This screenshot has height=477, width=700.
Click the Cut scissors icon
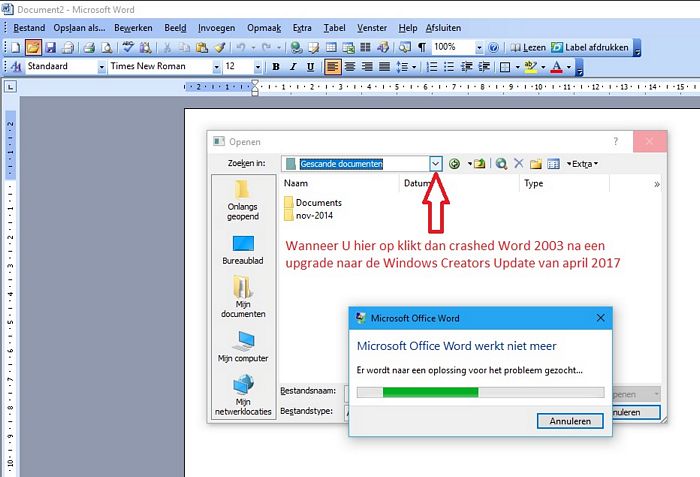point(167,47)
